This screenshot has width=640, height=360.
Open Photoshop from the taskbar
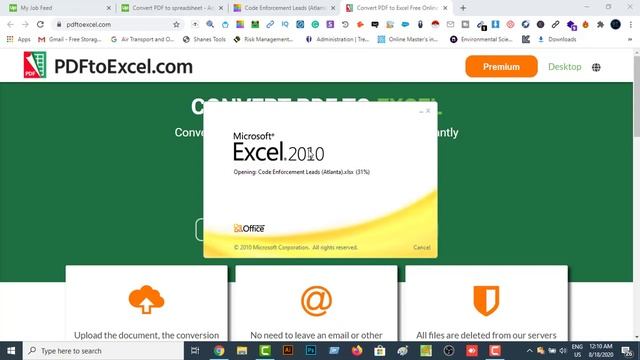(311, 351)
